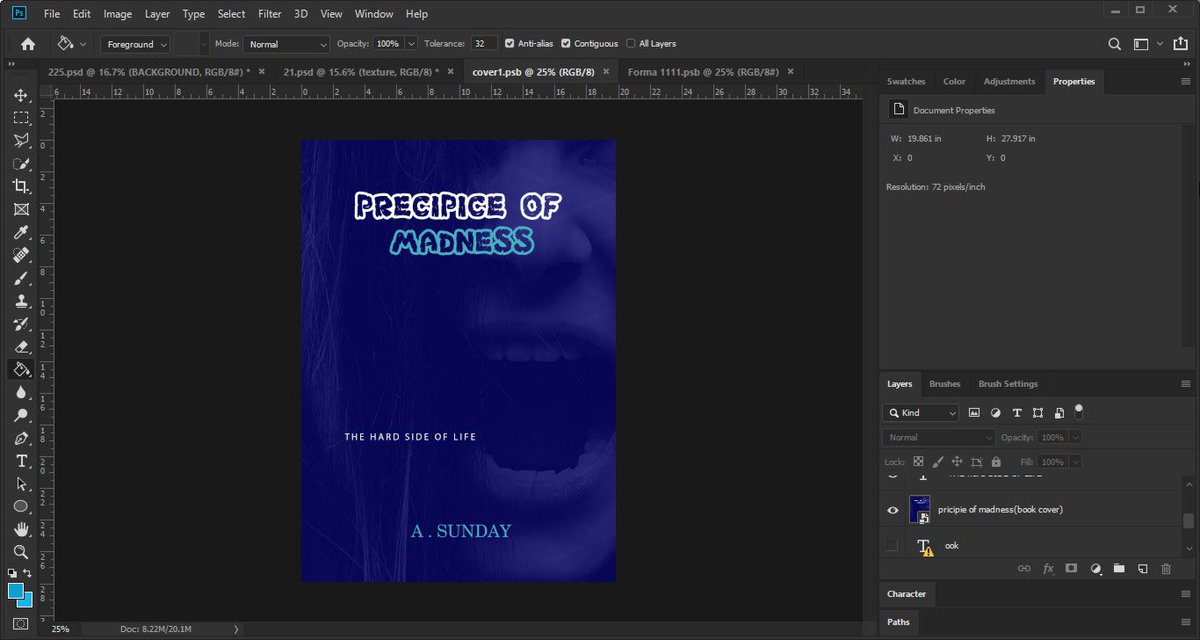This screenshot has width=1200, height=640.
Task: Enable the All Layers checkbox
Action: coord(631,44)
